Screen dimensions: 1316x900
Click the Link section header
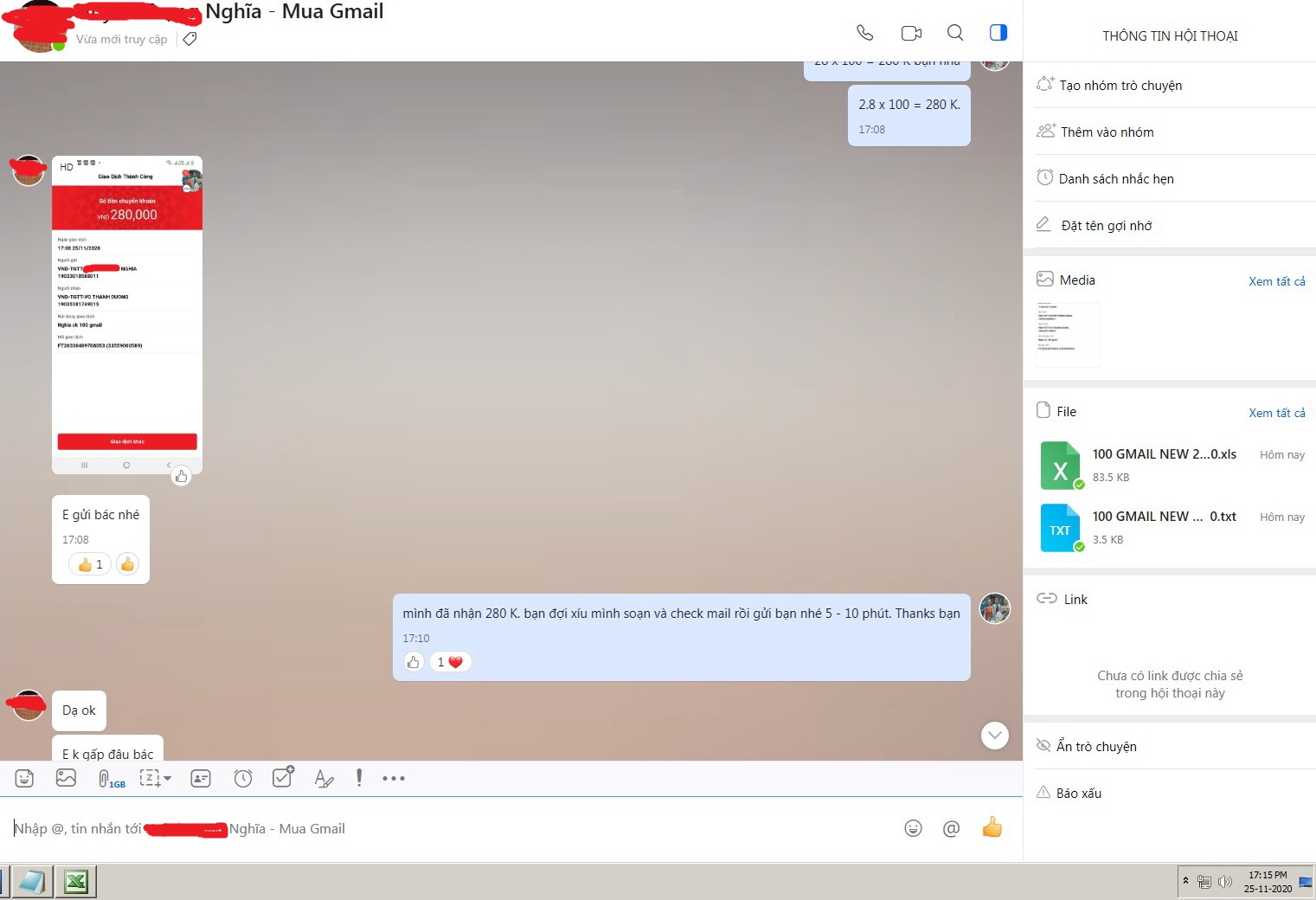(x=1075, y=600)
